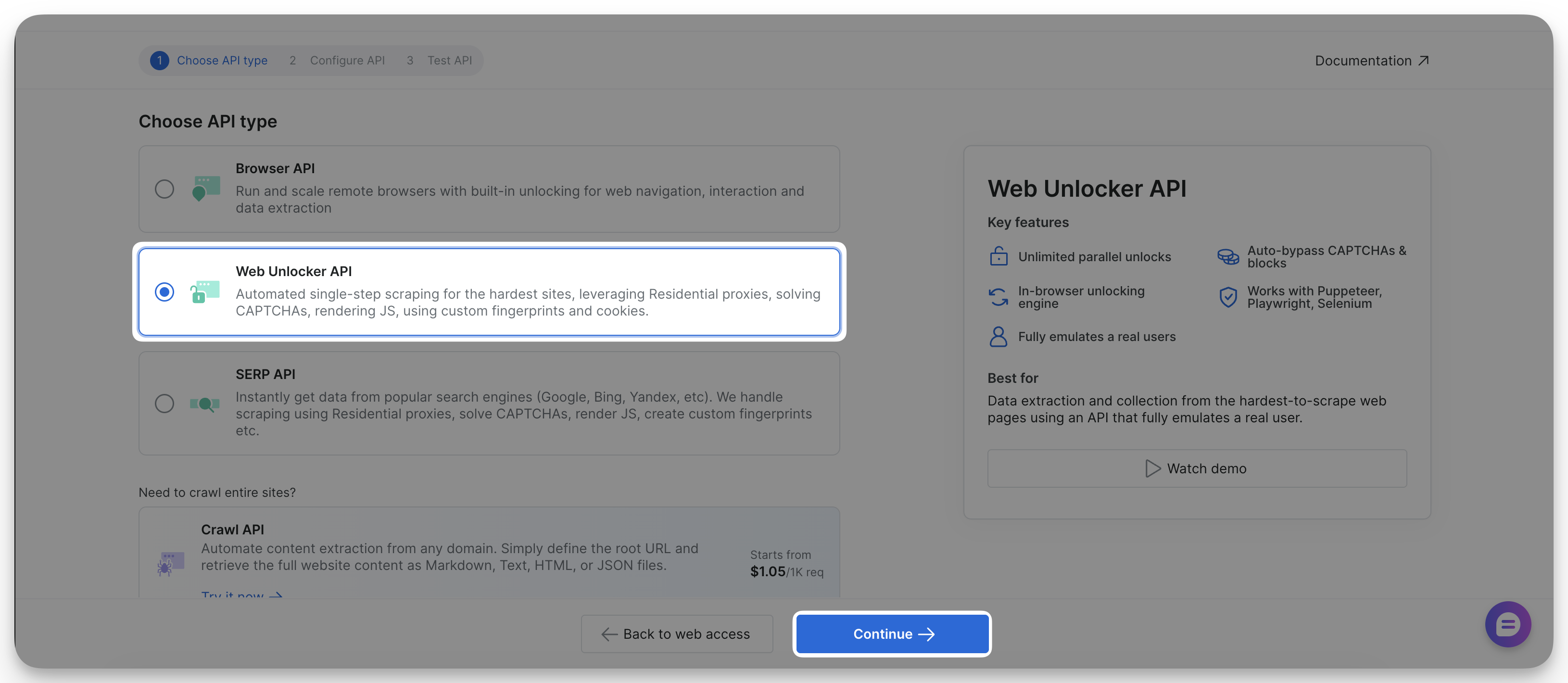The width and height of the screenshot is (1568, 683).
Task: Open the Watch demo video
Action: tap(1197, 468)
